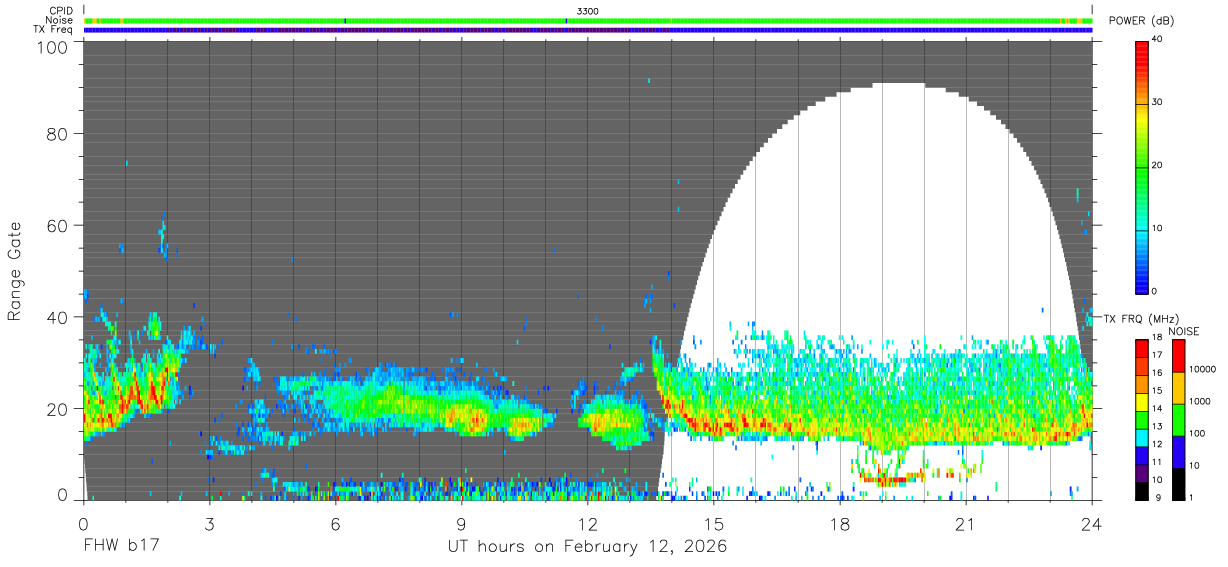
Task: Click the TX FRQ (MHz) legend title
Action: coord(1137,318)
